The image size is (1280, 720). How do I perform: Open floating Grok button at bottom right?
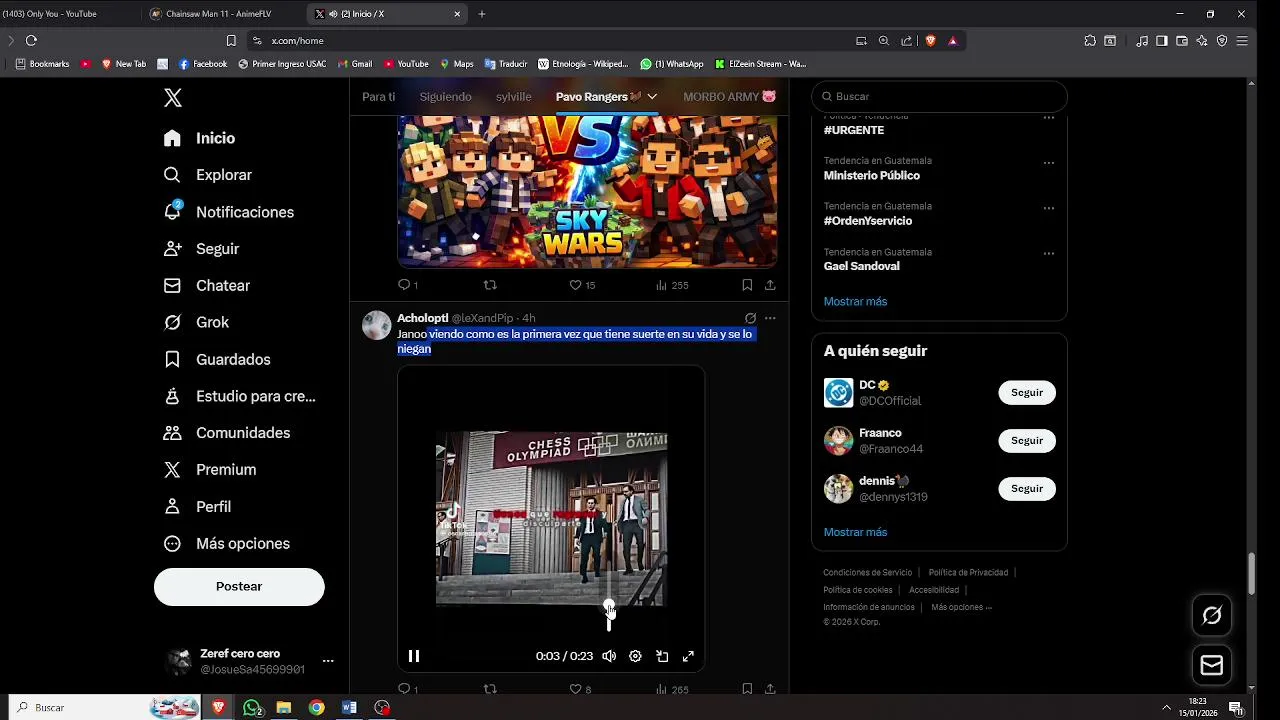pyautogui.click(x=1212, y=615)
